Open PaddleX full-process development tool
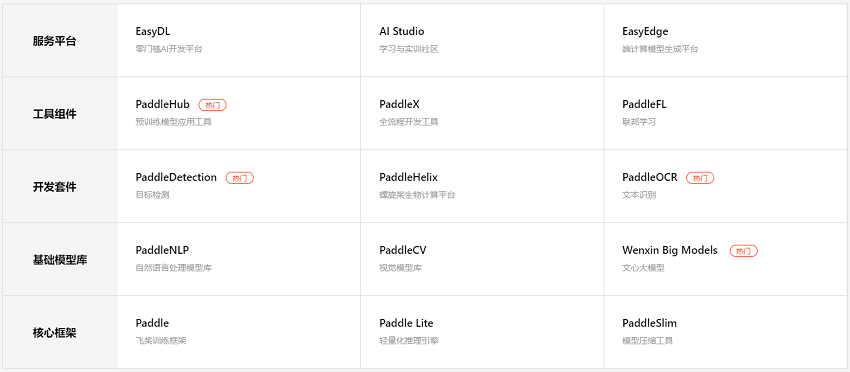Screen dimensions: 850x372 [x=400, y=105]
